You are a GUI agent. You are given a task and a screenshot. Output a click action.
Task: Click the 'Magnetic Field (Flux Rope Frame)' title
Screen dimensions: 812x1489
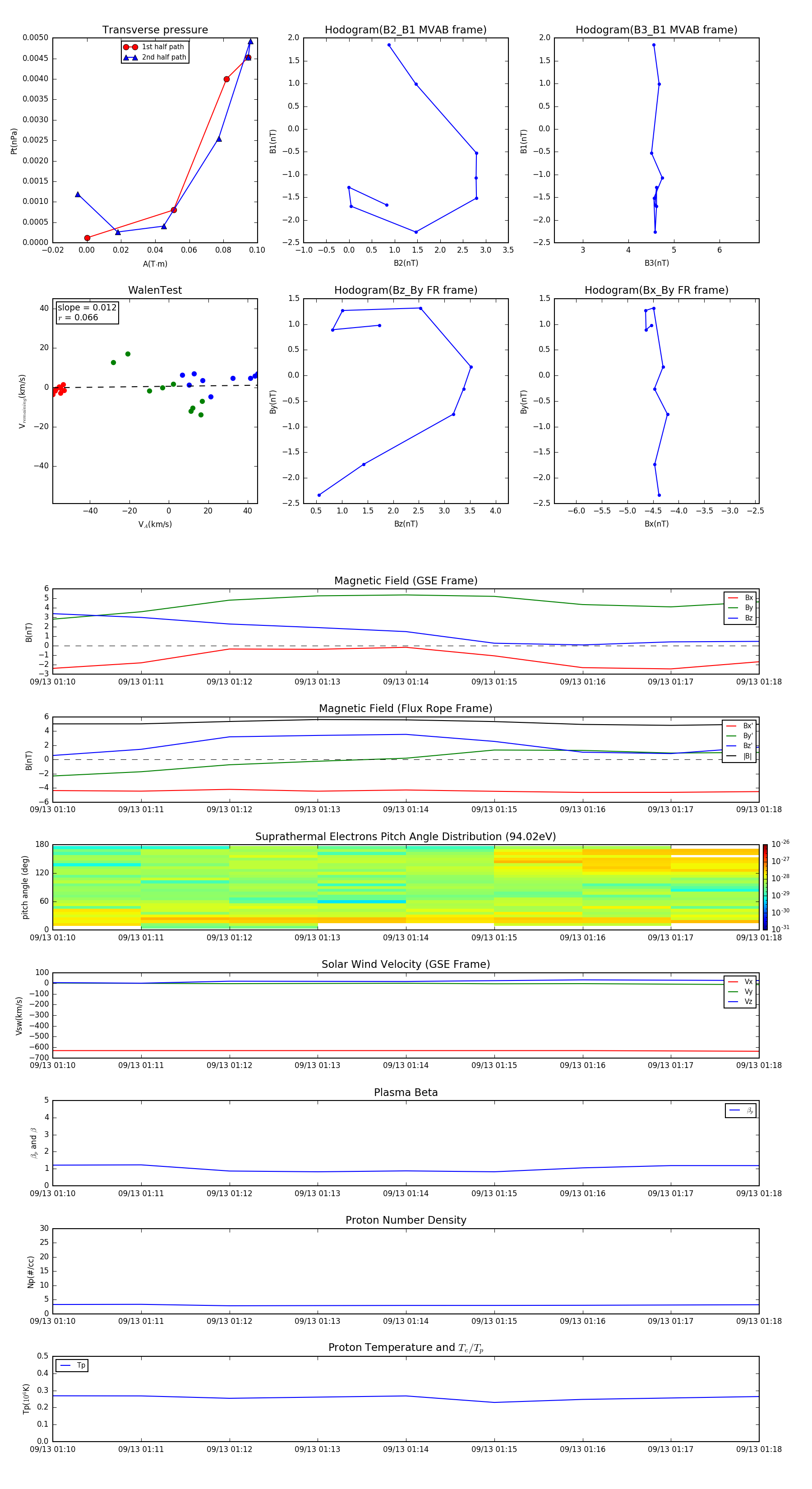406,709
